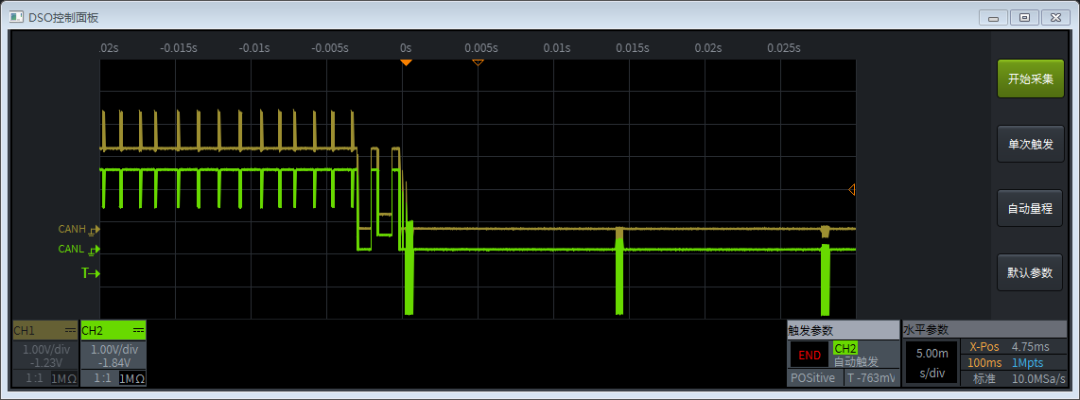Click the 100ms record length value
The height and width of the screenshot is (400, 1080).
[x=984, y=363]
